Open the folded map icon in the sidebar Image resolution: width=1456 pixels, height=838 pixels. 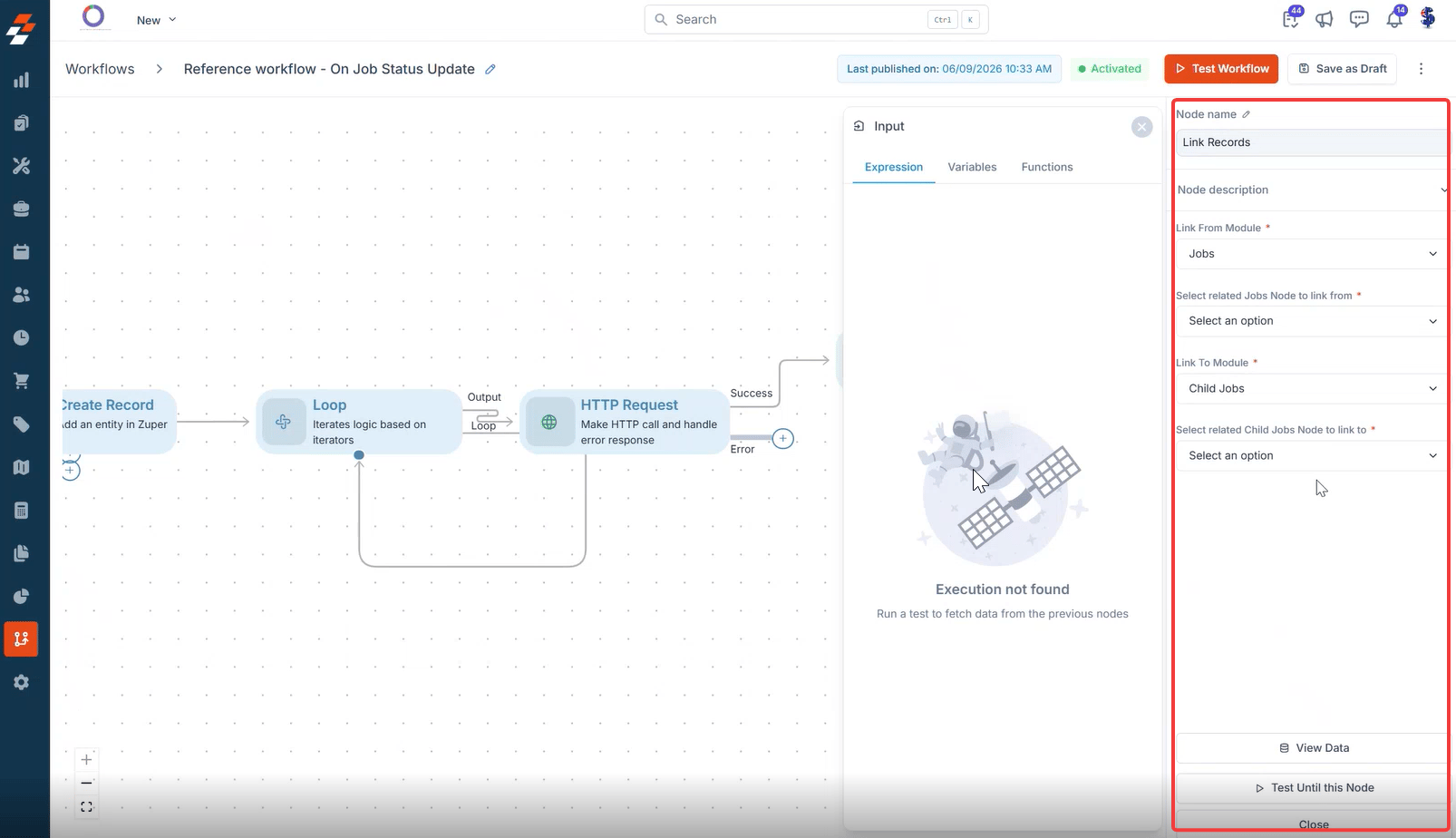point(21,467)
